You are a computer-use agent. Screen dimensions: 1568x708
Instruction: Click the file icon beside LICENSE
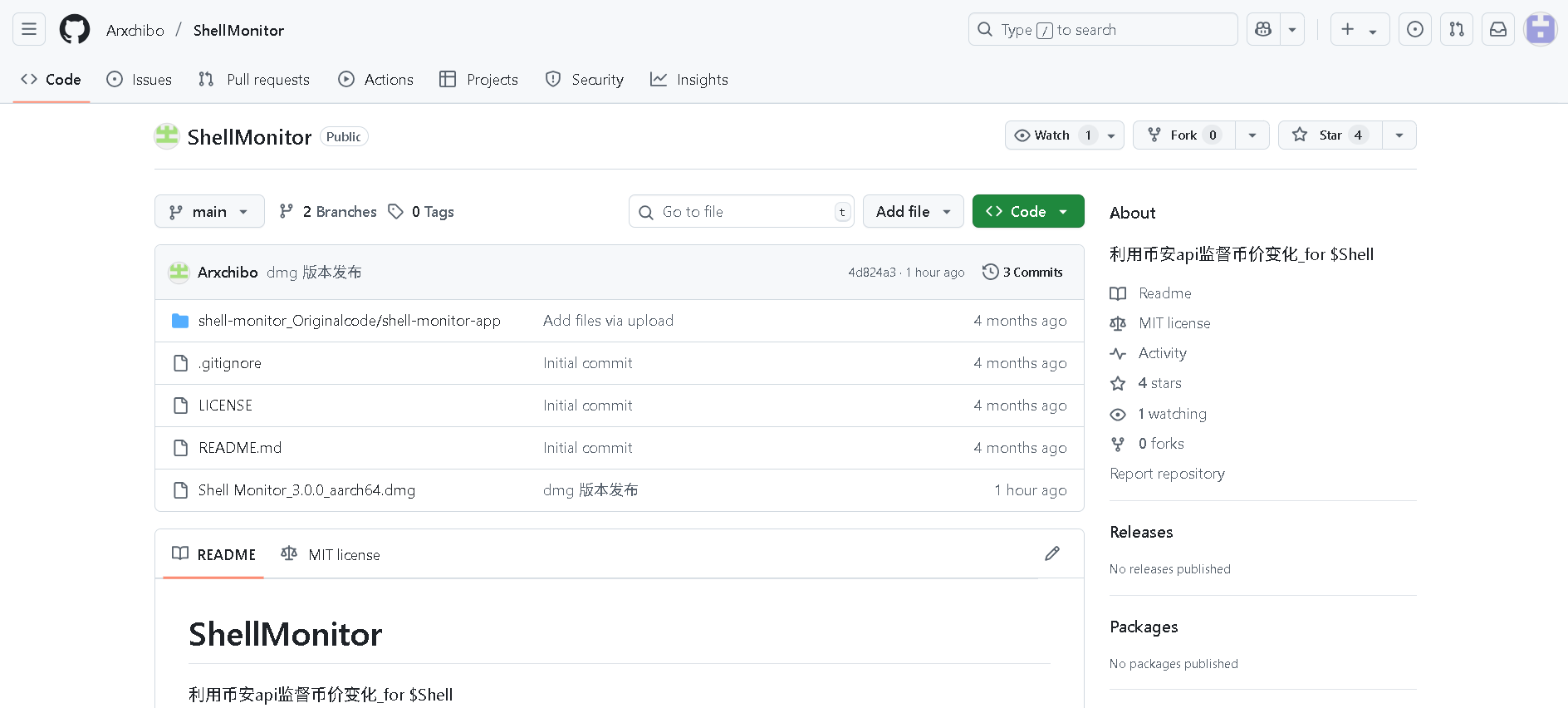pos(180,406)
